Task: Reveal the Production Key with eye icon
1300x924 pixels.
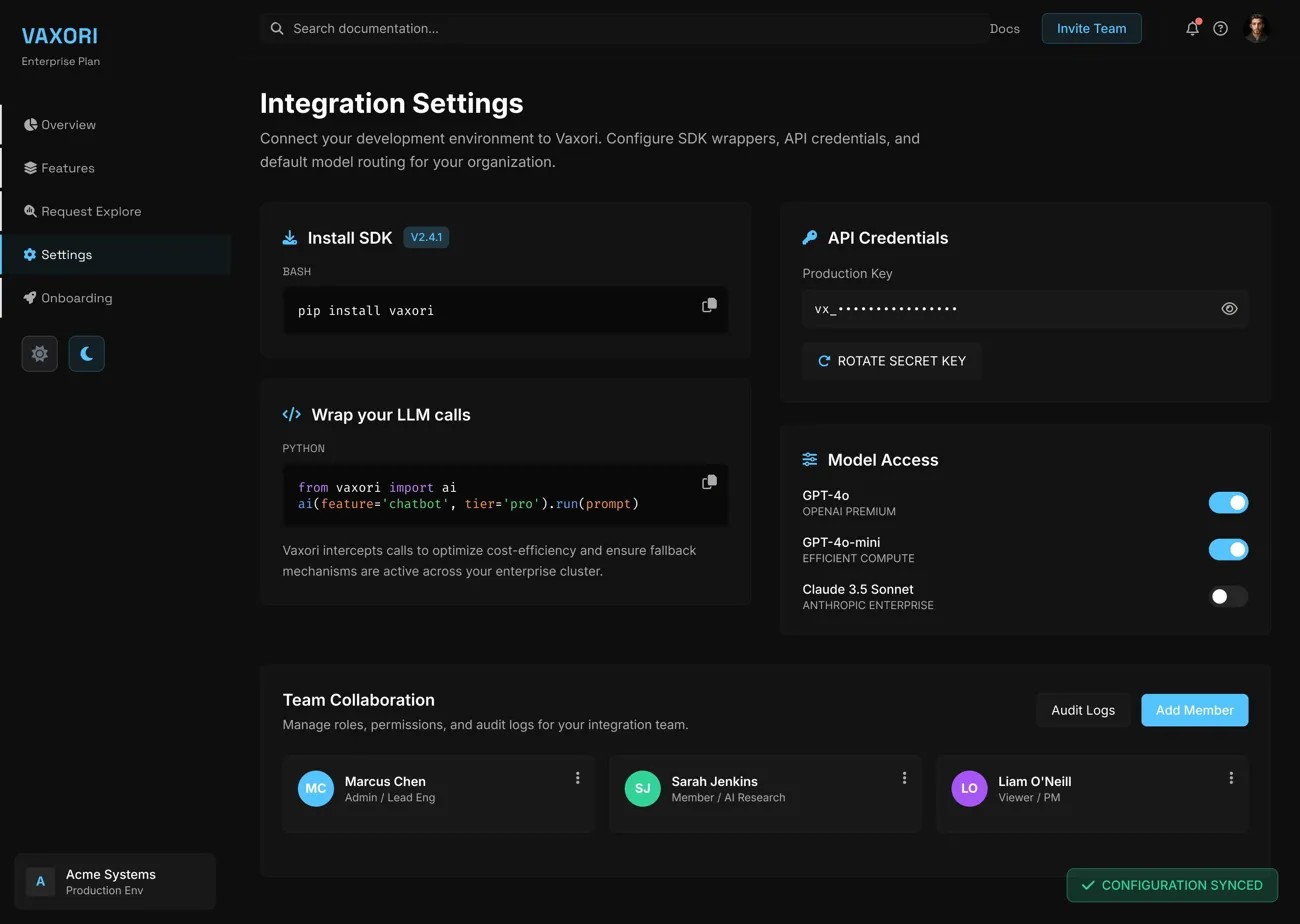Action: (1229, 309)
